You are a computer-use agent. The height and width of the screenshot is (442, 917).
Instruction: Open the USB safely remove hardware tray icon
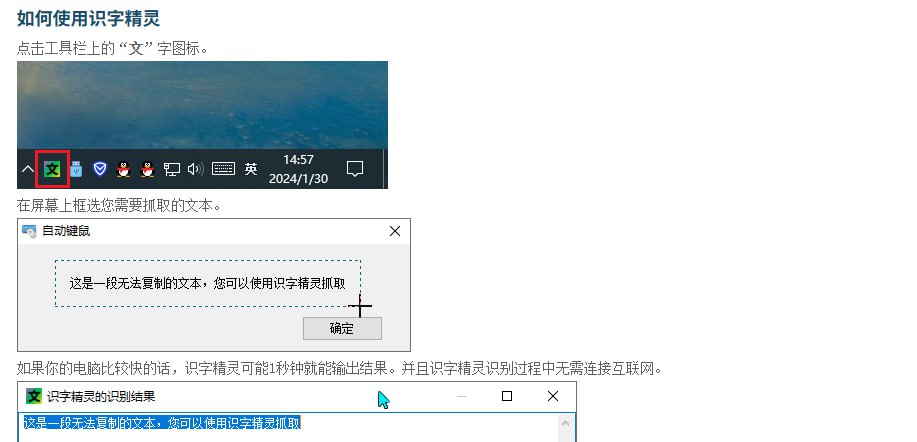click(76, 170)
